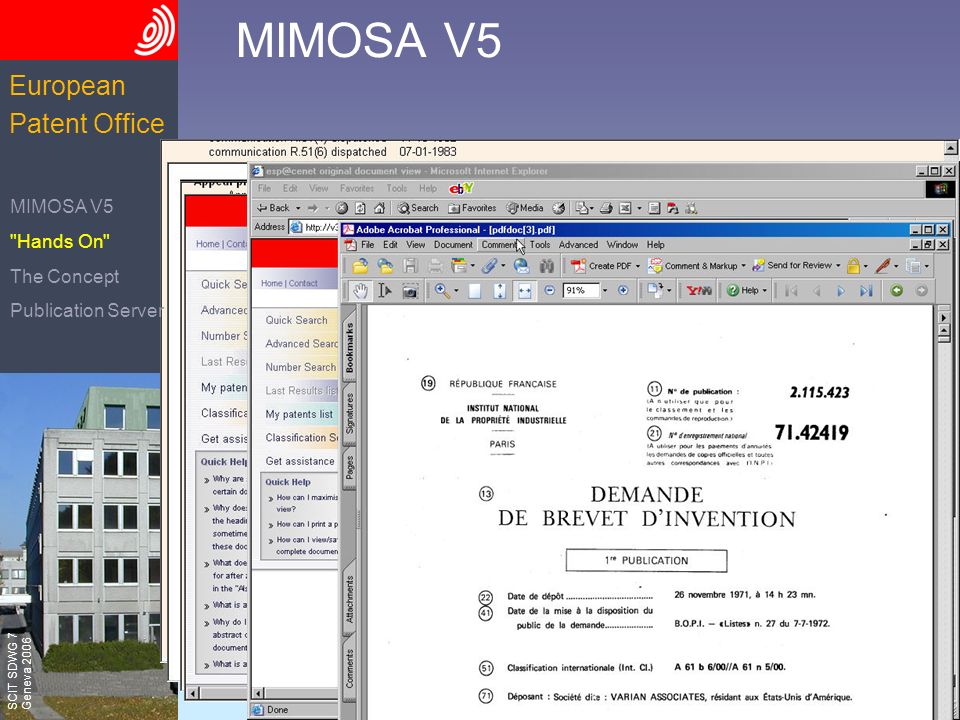Click the Actual Size page icon
Viewport: 960px width, 720px height.
pyautogui.click(x=475, y=291)
